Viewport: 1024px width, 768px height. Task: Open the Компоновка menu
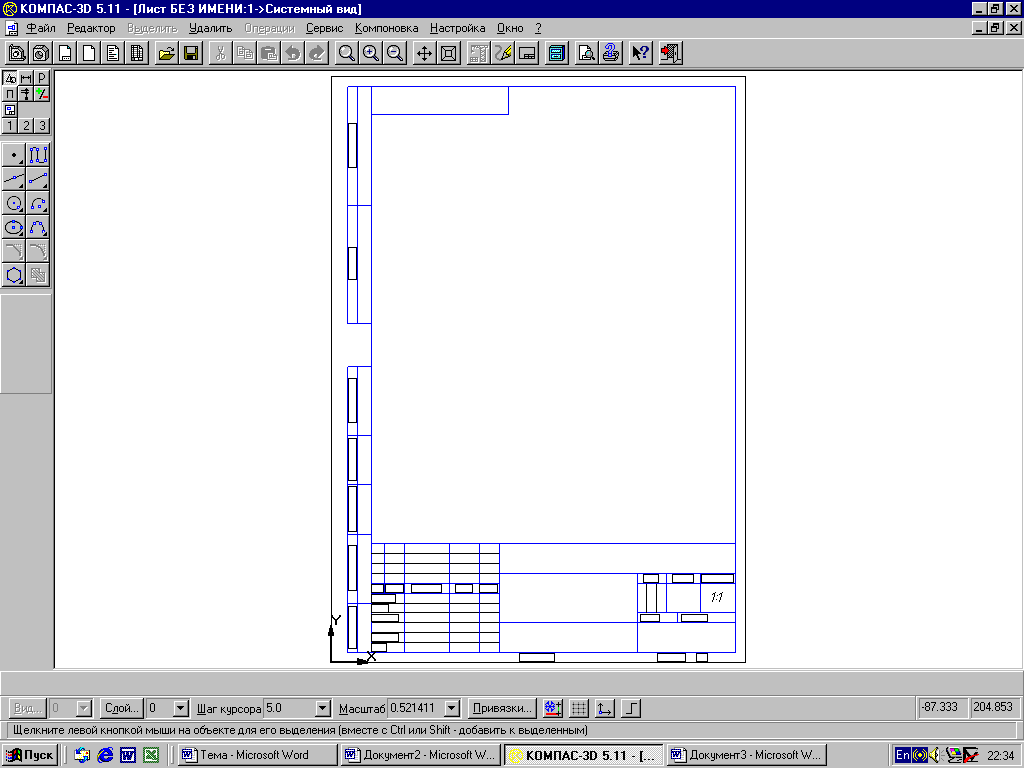[x=387, y=28]
